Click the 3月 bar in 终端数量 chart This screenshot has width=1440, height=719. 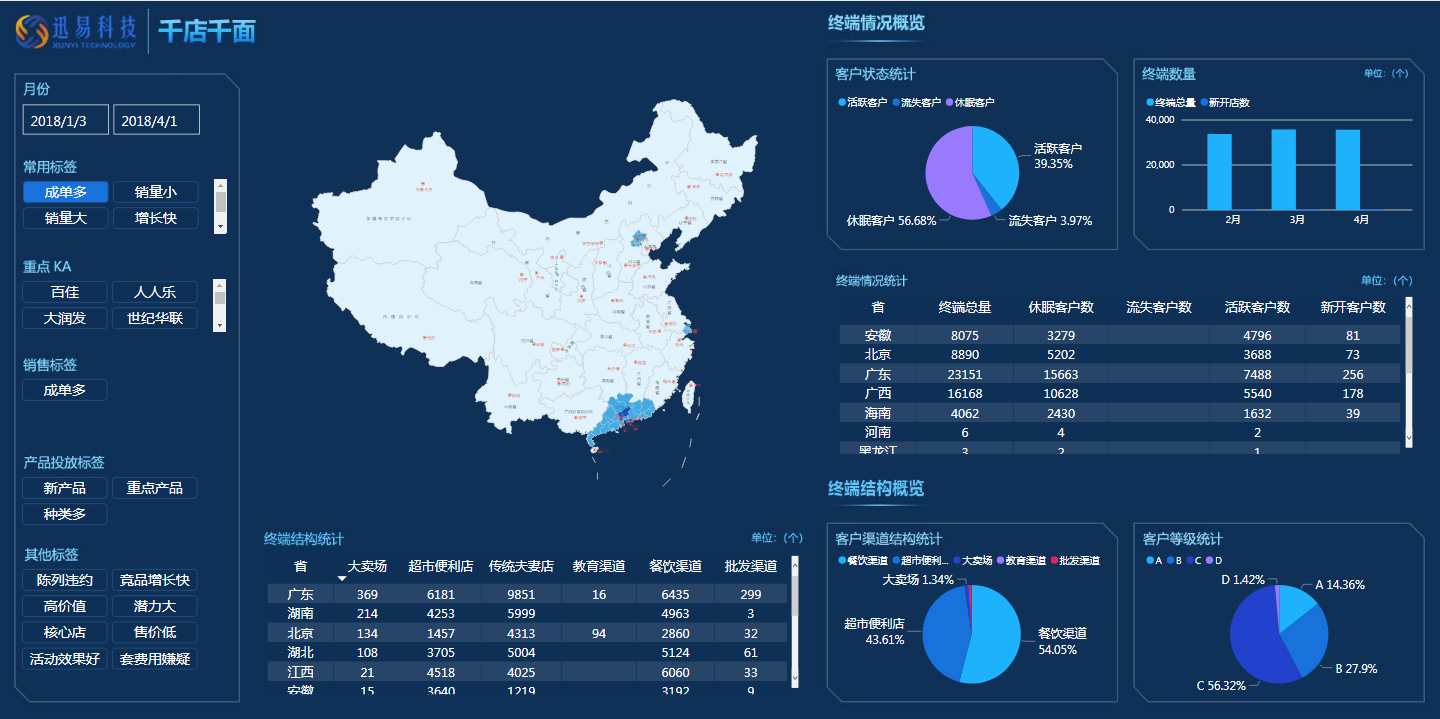coord(1284,170)
